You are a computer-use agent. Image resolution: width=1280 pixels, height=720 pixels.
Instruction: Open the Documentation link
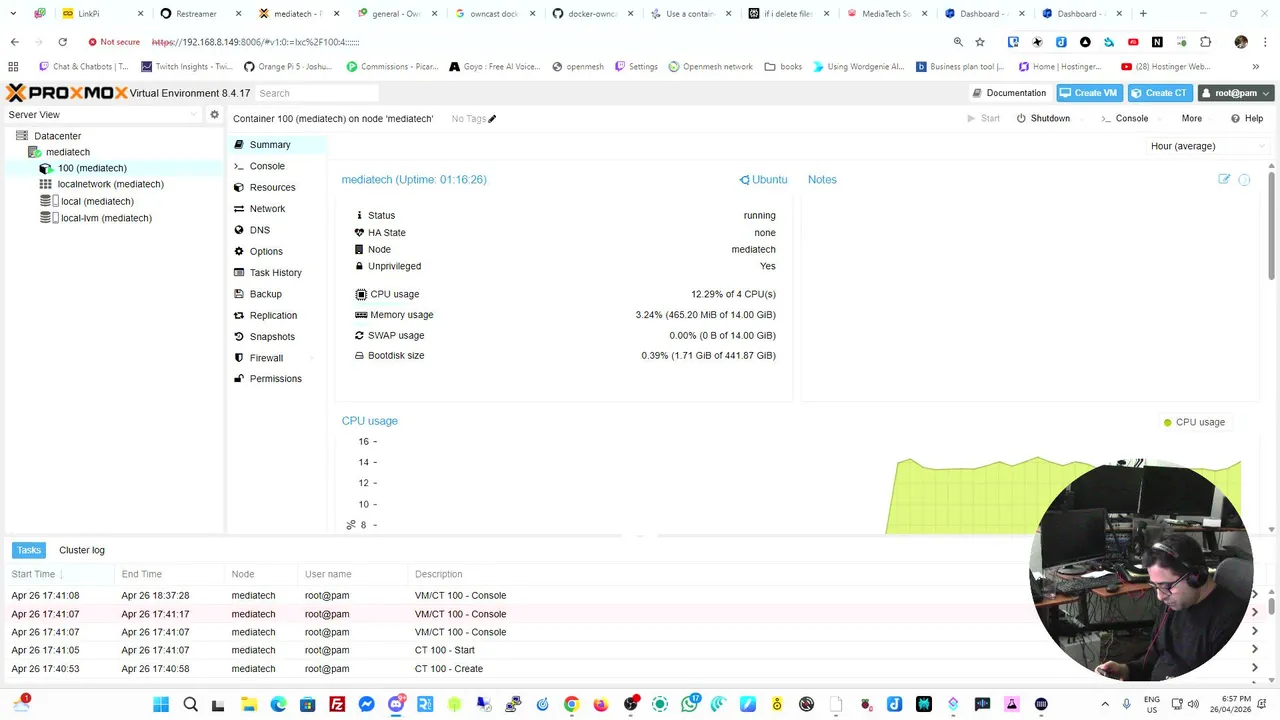[1009, 93]
